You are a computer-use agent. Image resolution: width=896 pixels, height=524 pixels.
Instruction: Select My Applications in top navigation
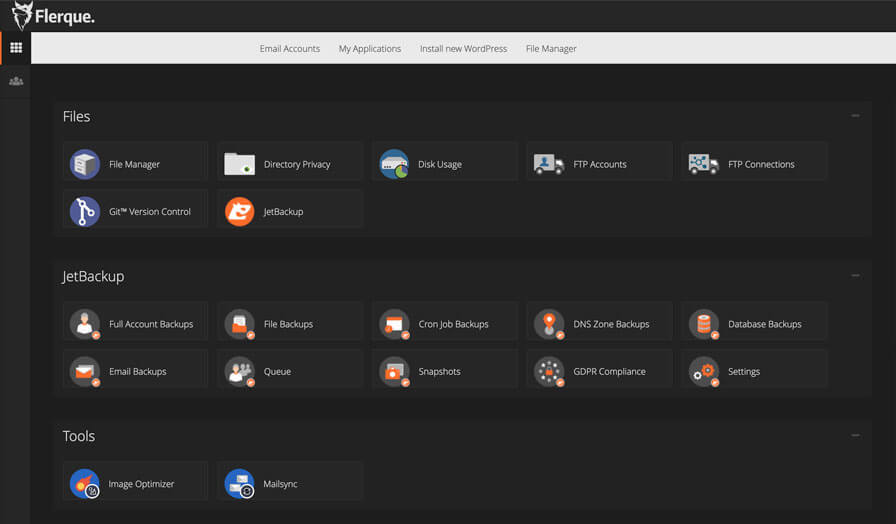click(x=369, y=48)
